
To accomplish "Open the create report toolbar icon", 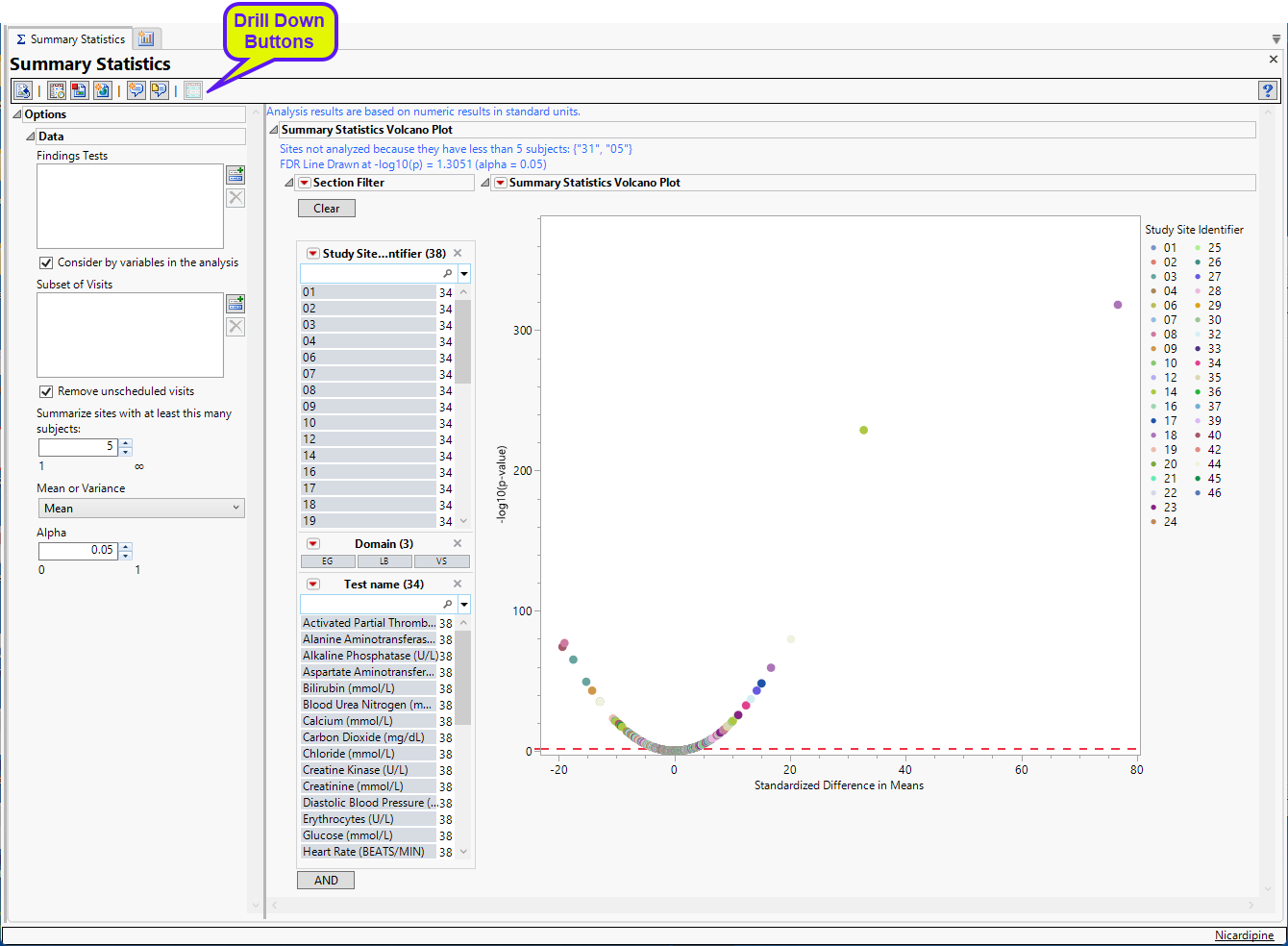I will (22, 89).
